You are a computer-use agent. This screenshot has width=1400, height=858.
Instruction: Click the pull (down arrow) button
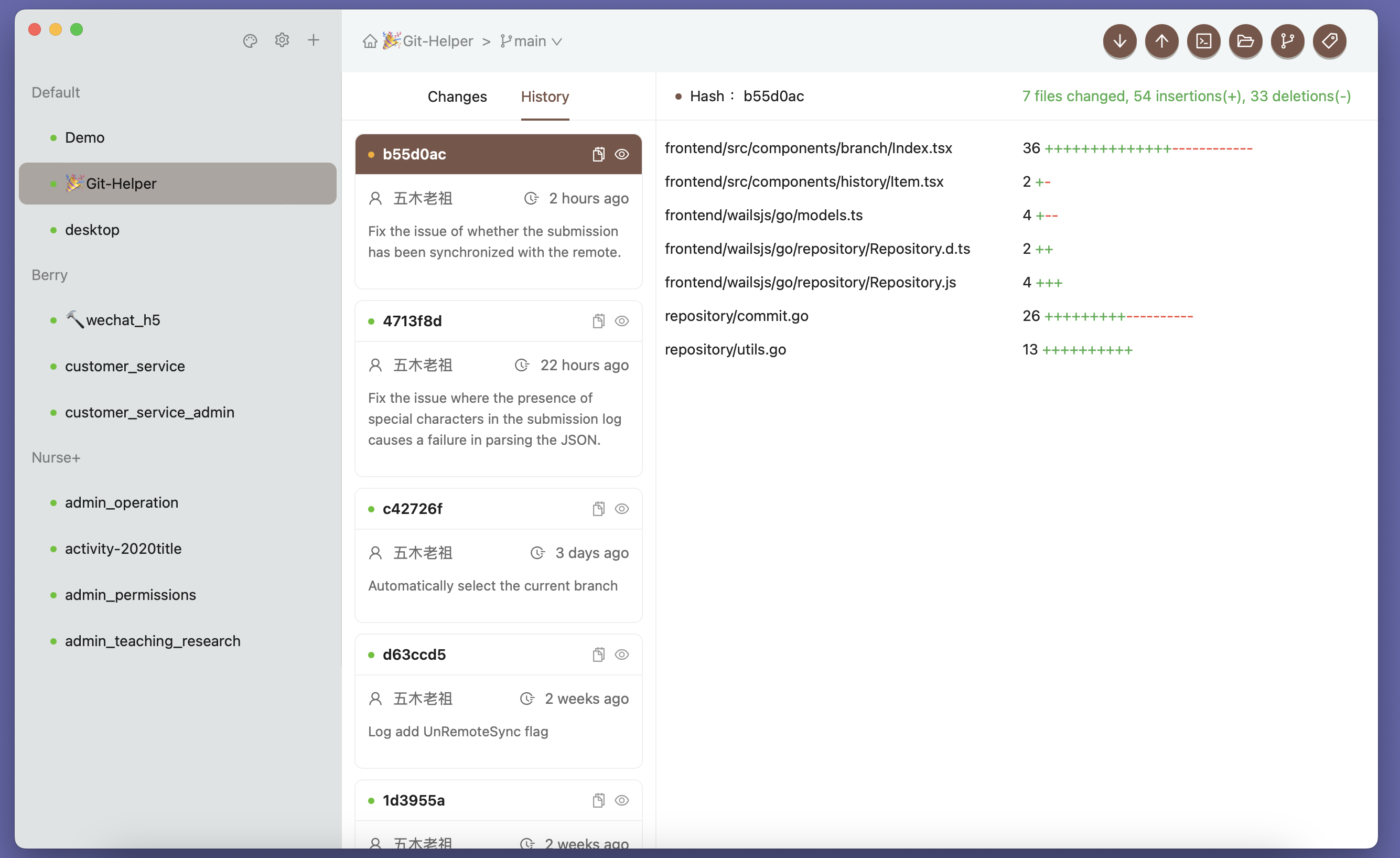tap(1119, 41)
